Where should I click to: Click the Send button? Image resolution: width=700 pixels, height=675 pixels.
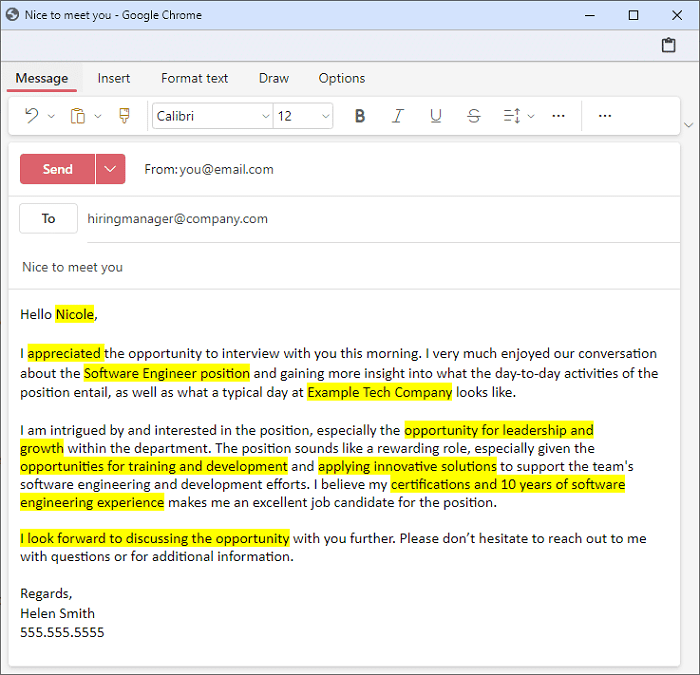click(x=58, y=169)
